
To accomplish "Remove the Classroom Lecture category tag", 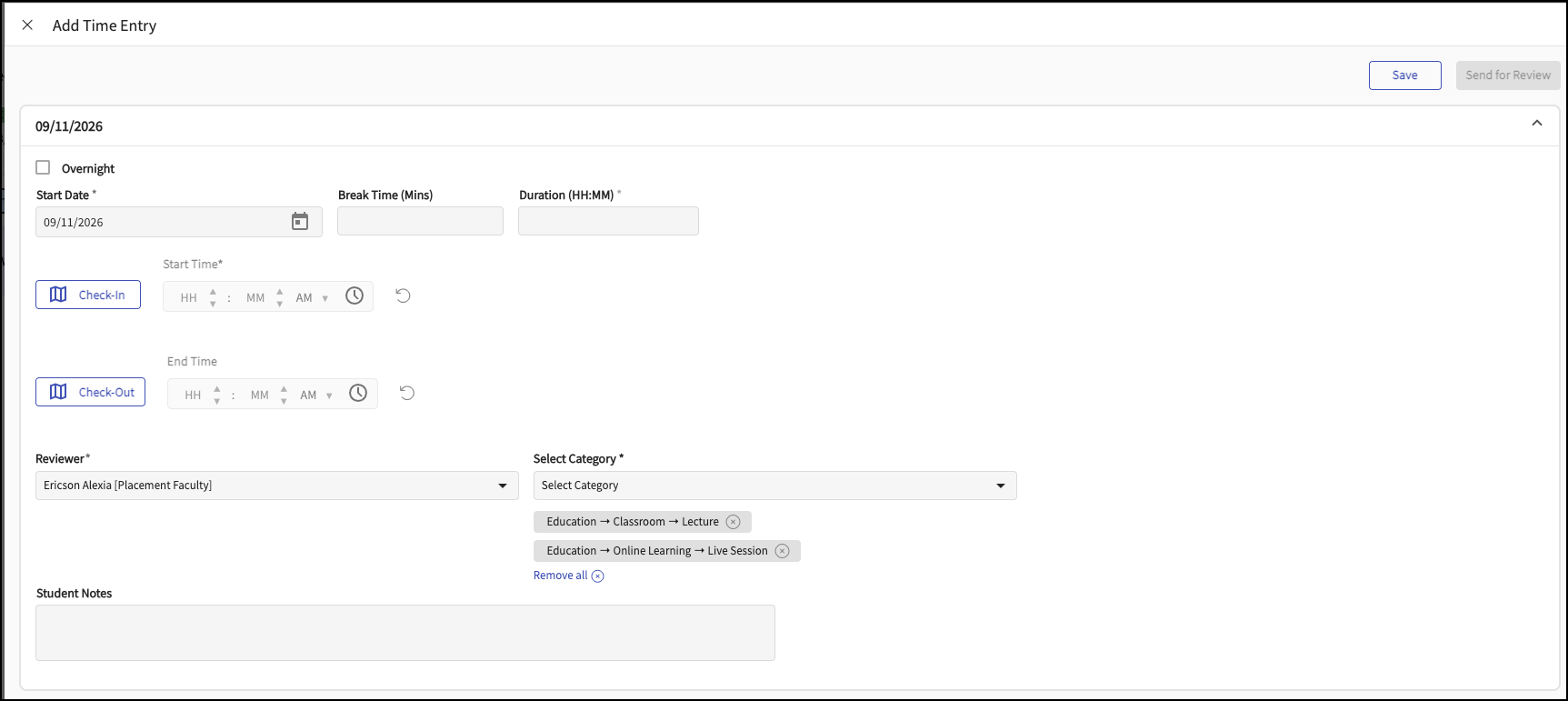I will [733, 522].
